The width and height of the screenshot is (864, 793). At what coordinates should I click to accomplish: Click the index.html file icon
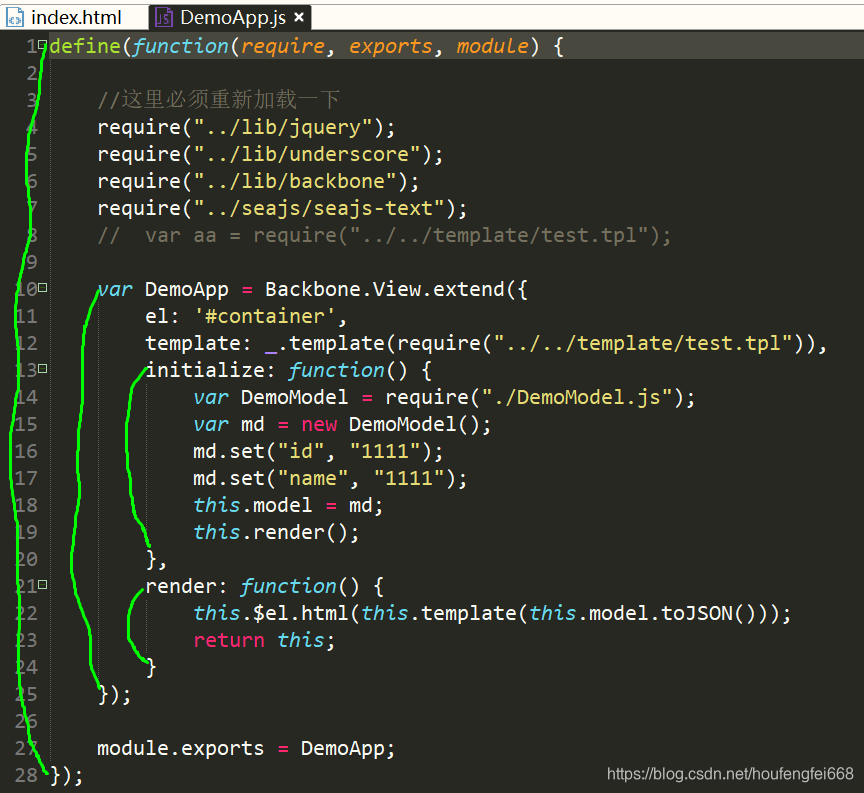point(15,18)
